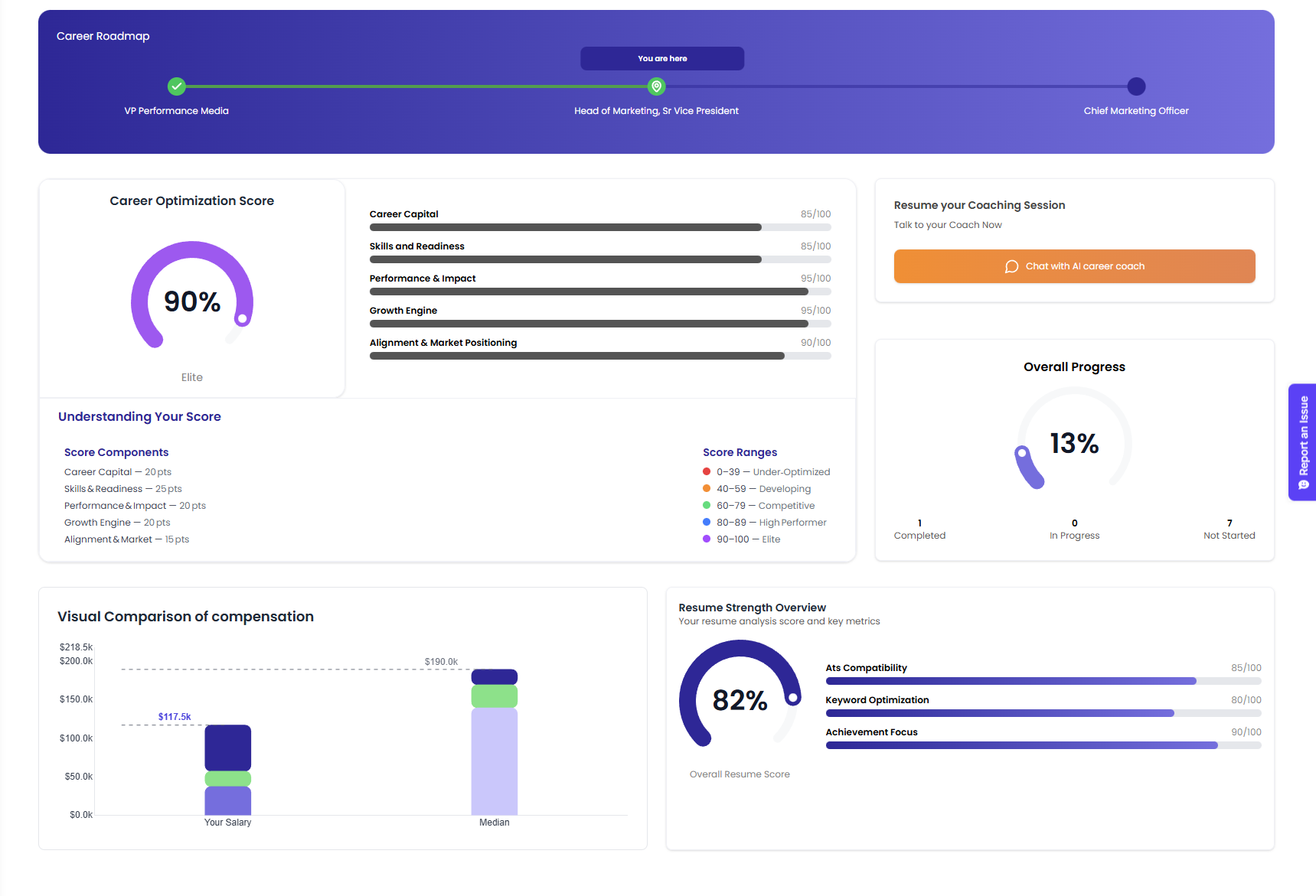Image resolution: width=1316 pixels, height=896 pixels.
Task: Click the Performance & Impact progress bar
Action: pos(600,292)
